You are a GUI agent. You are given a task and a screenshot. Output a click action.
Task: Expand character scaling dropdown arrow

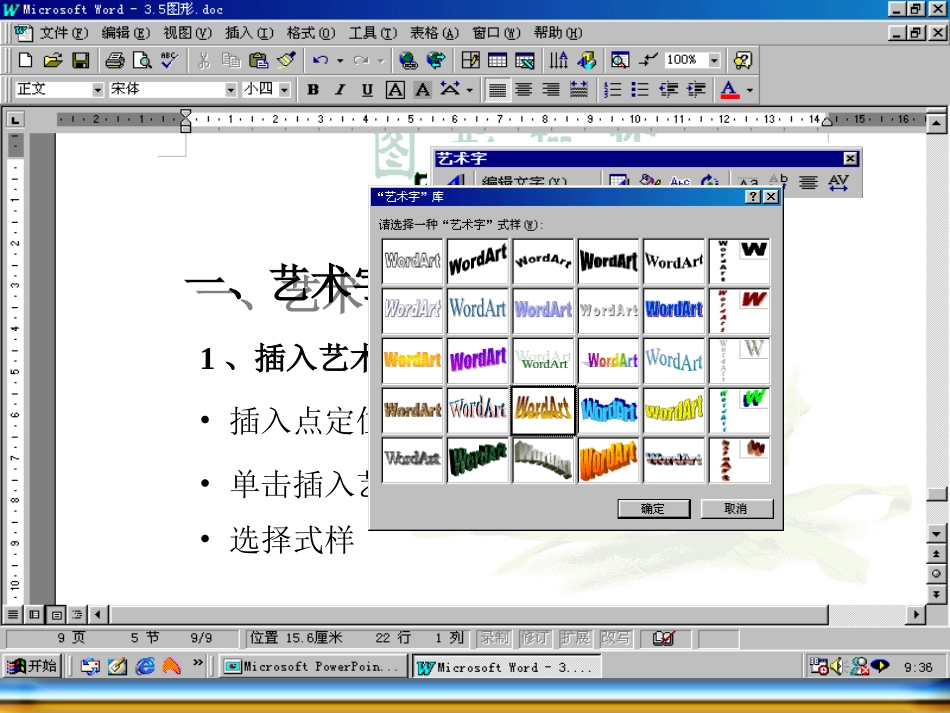[470, 90]
